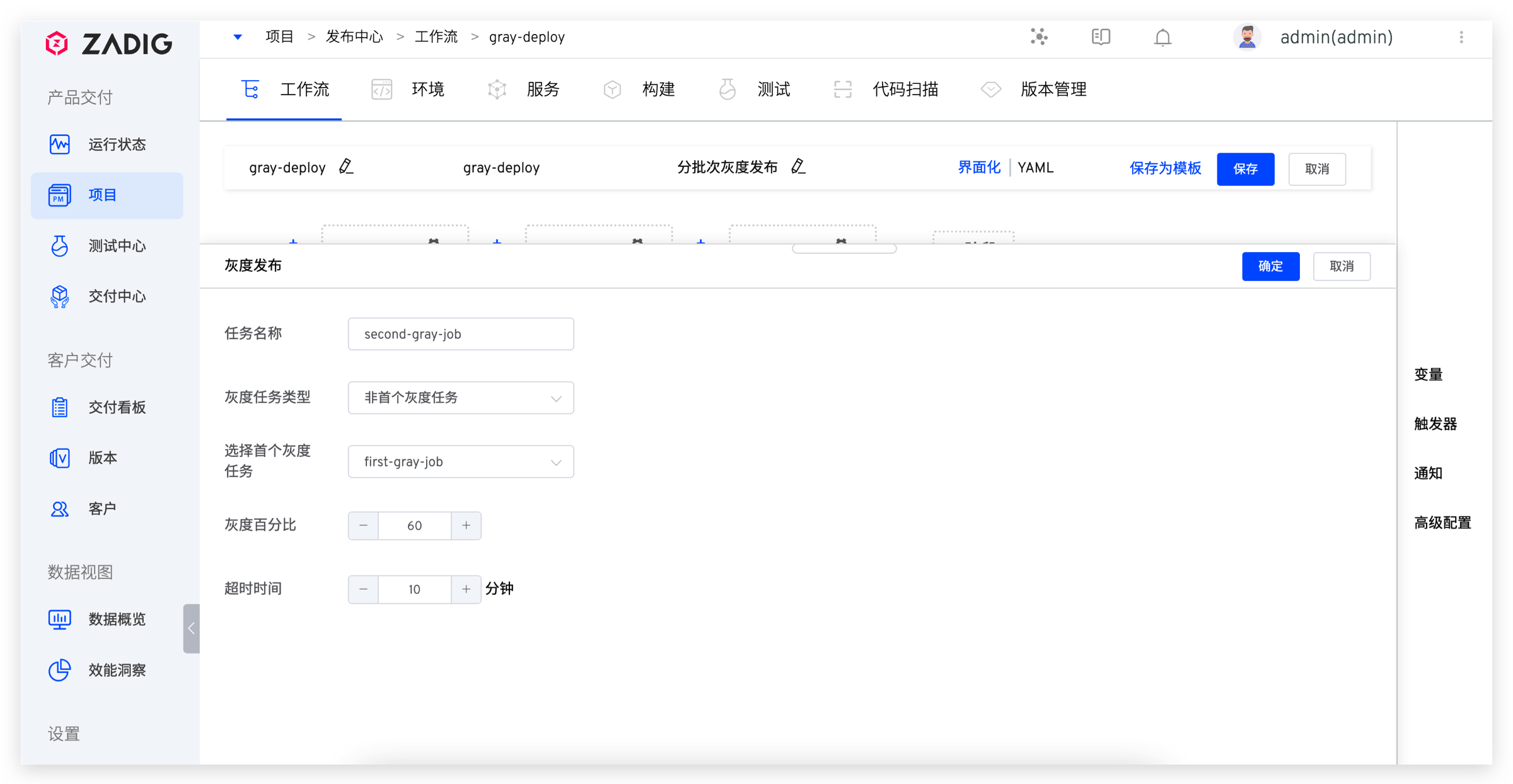Switch to 界面化 view mode

tap(978, 168)
